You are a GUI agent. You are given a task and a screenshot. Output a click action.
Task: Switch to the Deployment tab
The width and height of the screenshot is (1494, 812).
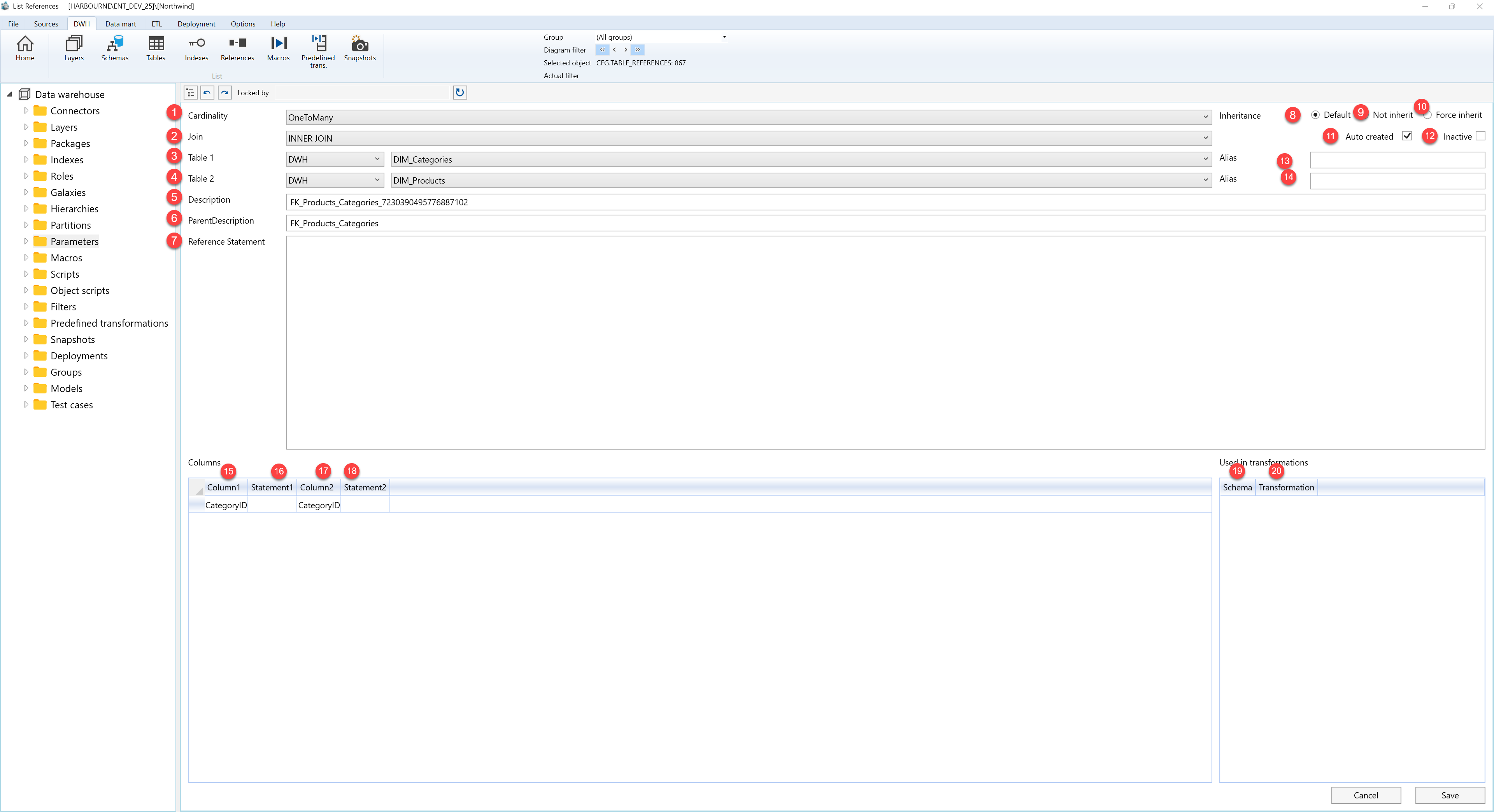196,24
